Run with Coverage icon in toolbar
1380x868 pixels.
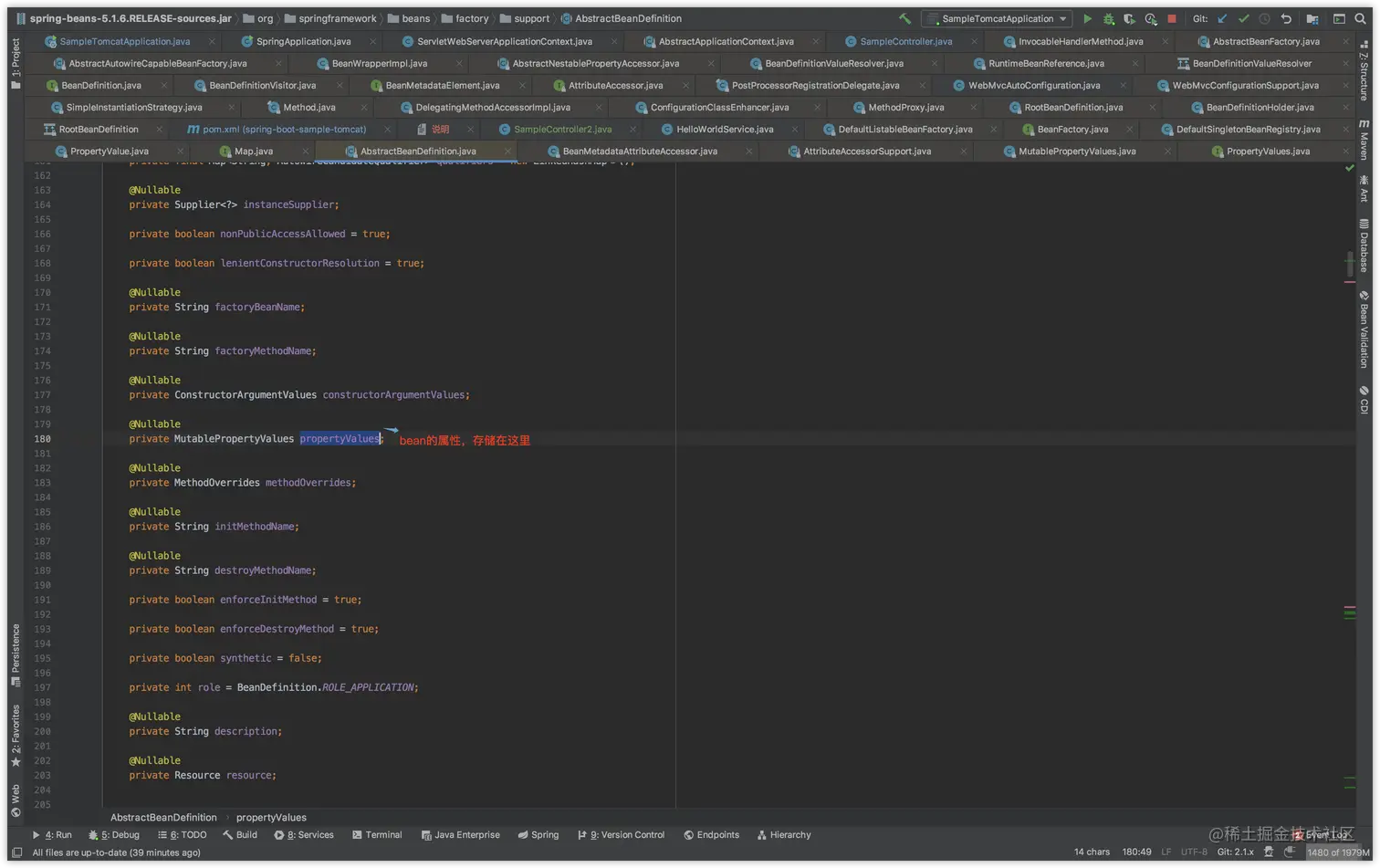(x=1130, y=18)
